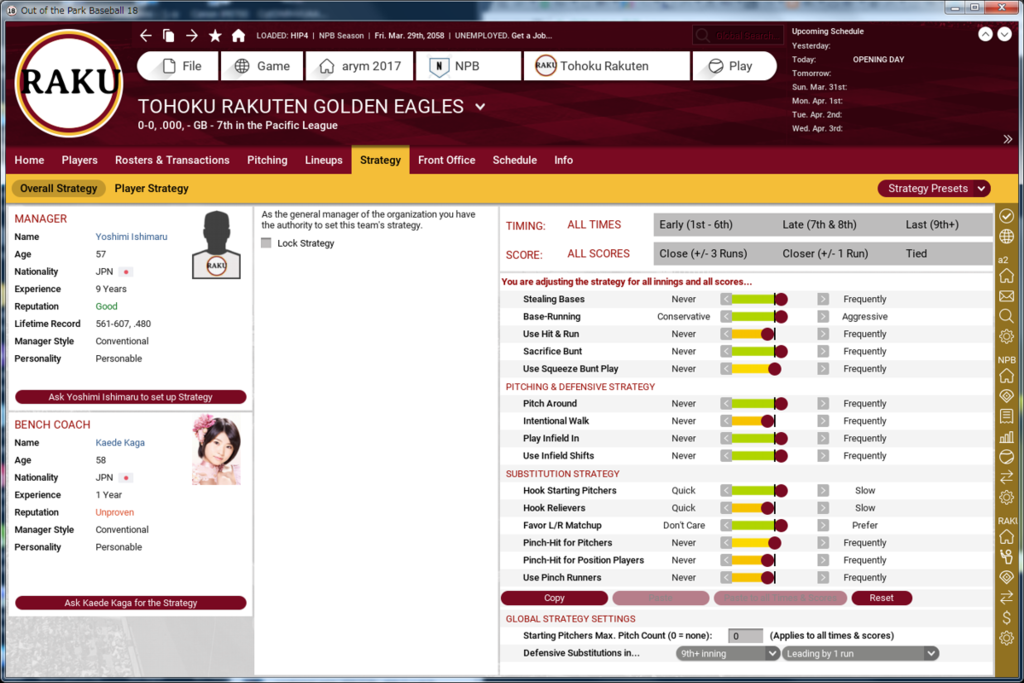Click the Max. Pitch Count input field
Screen dimensions: 1024x683
coord(745,636)
